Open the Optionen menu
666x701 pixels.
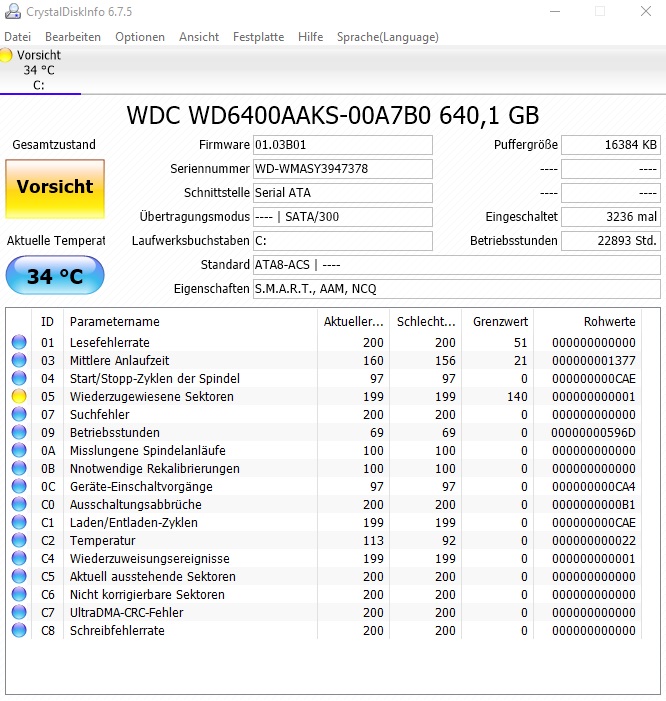pos(140,37)
